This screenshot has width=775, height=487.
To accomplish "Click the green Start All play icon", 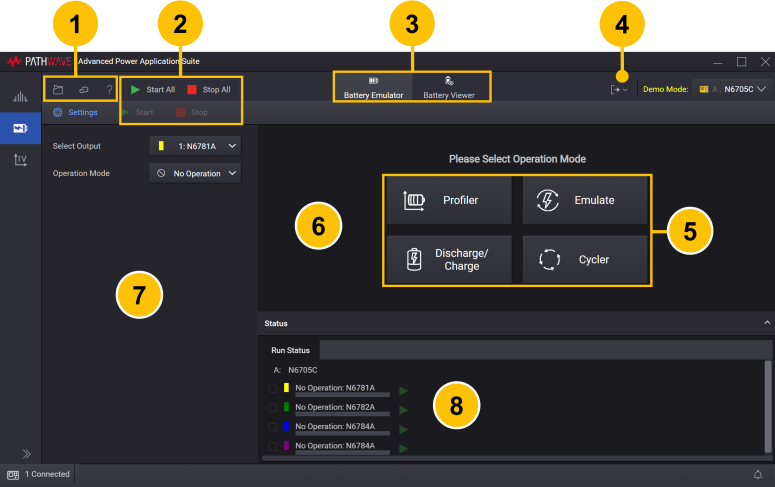I will pos(135,89).
